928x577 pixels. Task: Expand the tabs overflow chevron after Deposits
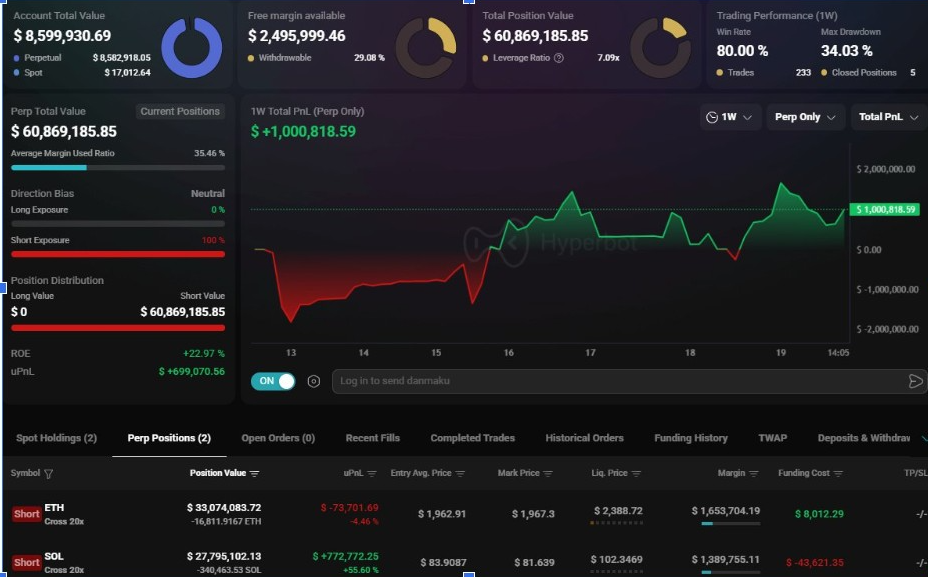tap(924, 439)
